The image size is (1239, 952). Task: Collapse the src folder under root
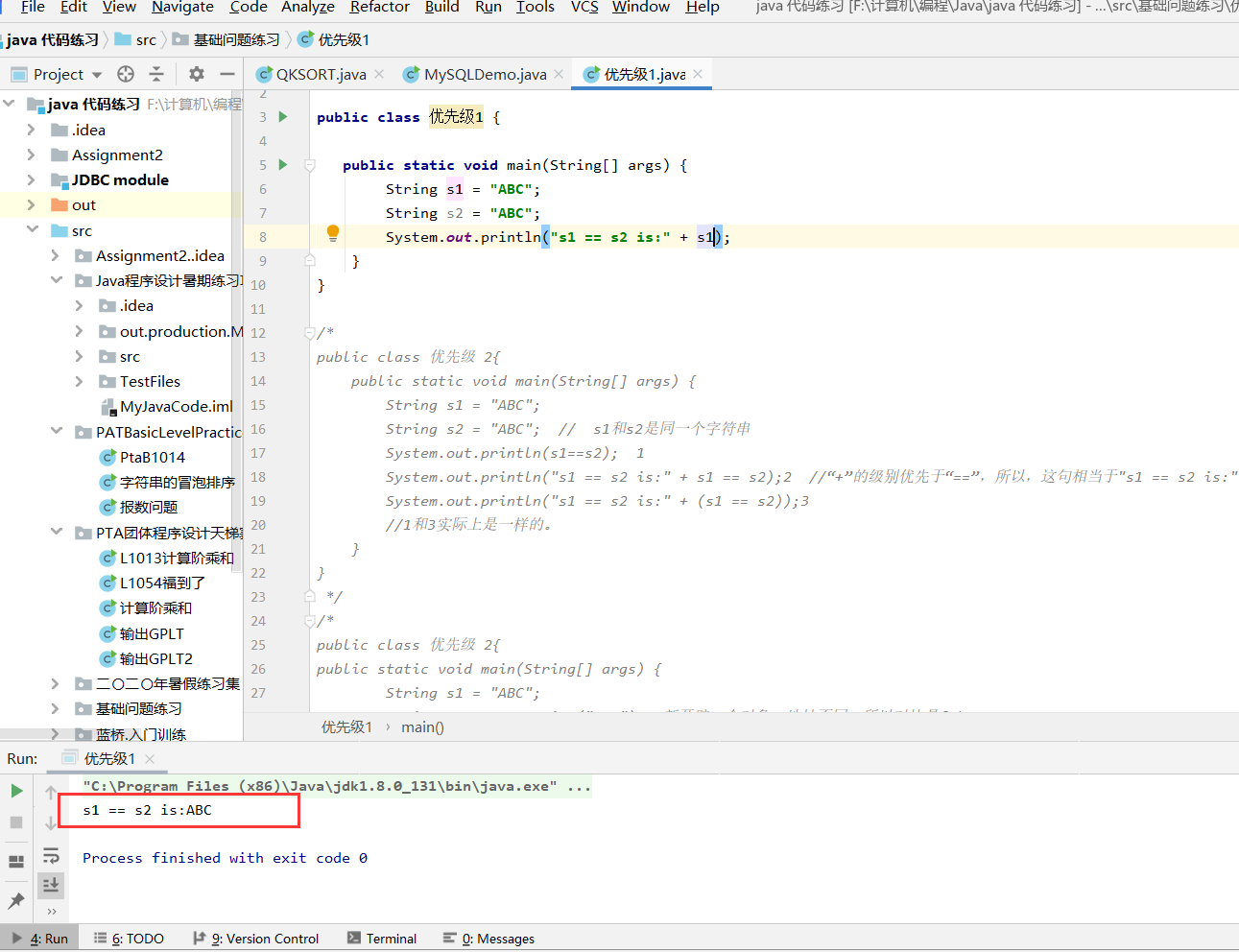tap(32, 229)
